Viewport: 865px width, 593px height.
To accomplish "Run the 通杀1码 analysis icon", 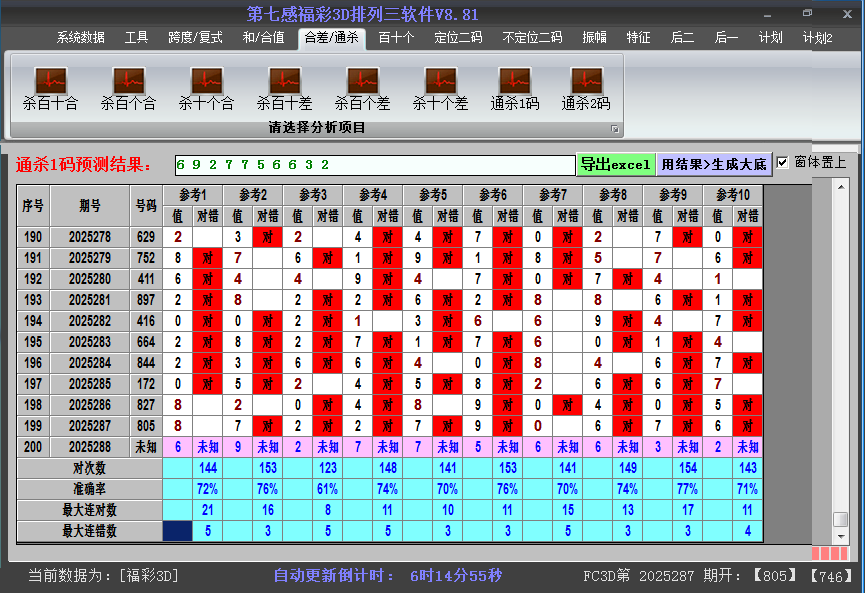I will click(x=514, y=82).
